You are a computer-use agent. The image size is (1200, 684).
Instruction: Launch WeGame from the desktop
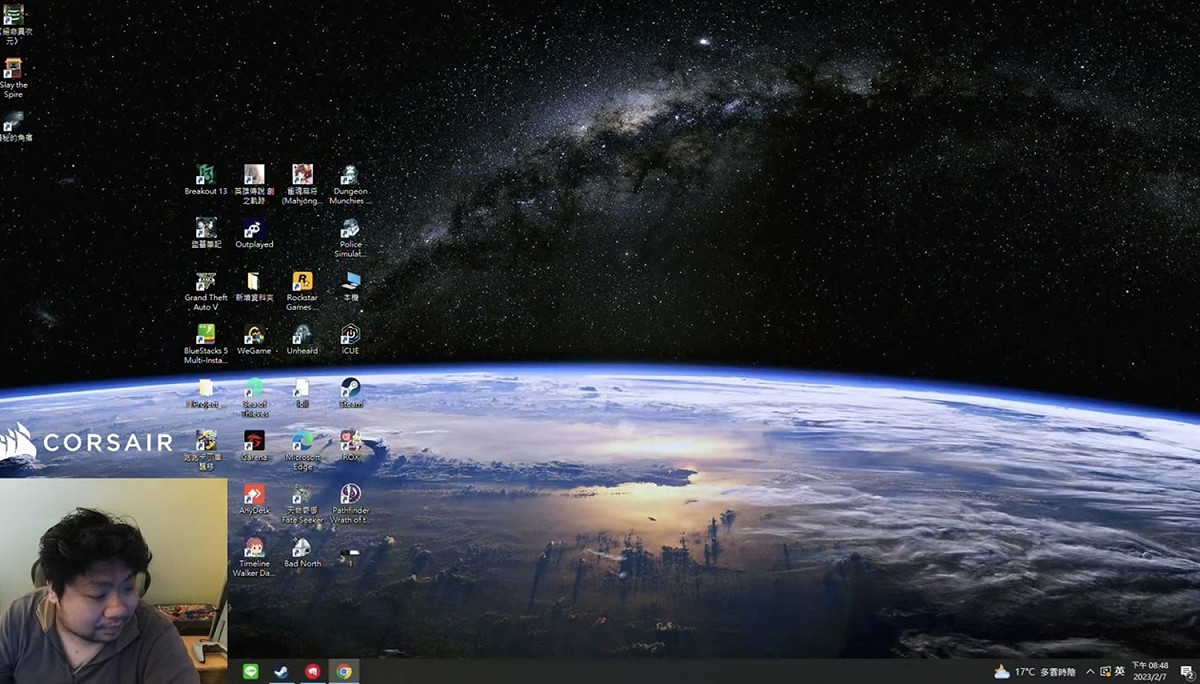(254, 340)
